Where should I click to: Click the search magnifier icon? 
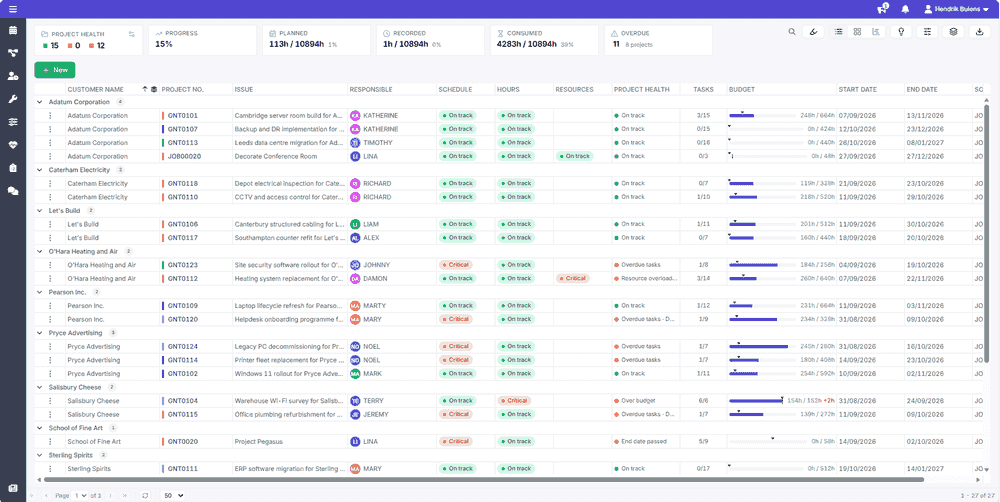pyautogui.click(x=791, y=32)
